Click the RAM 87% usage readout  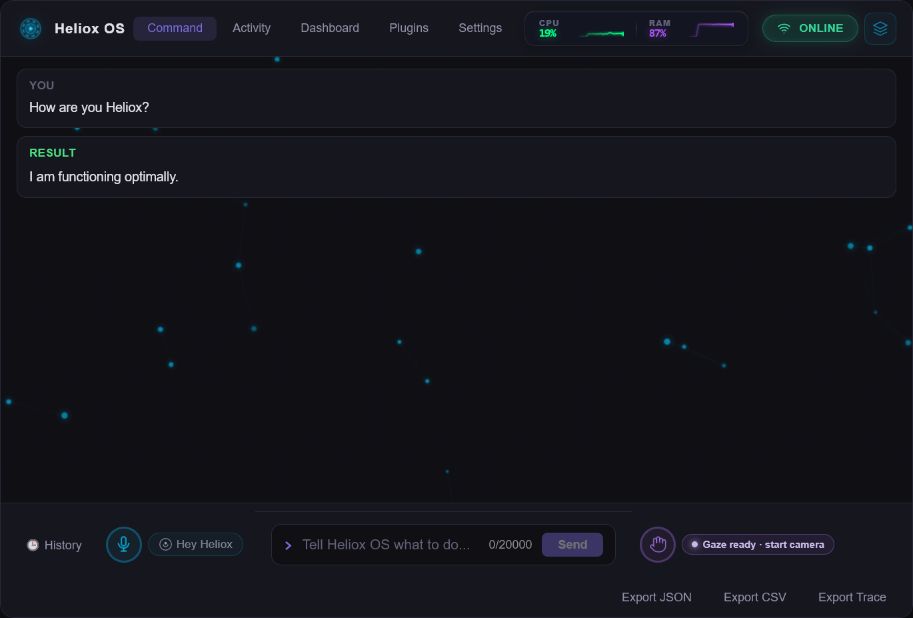point(659,28)
